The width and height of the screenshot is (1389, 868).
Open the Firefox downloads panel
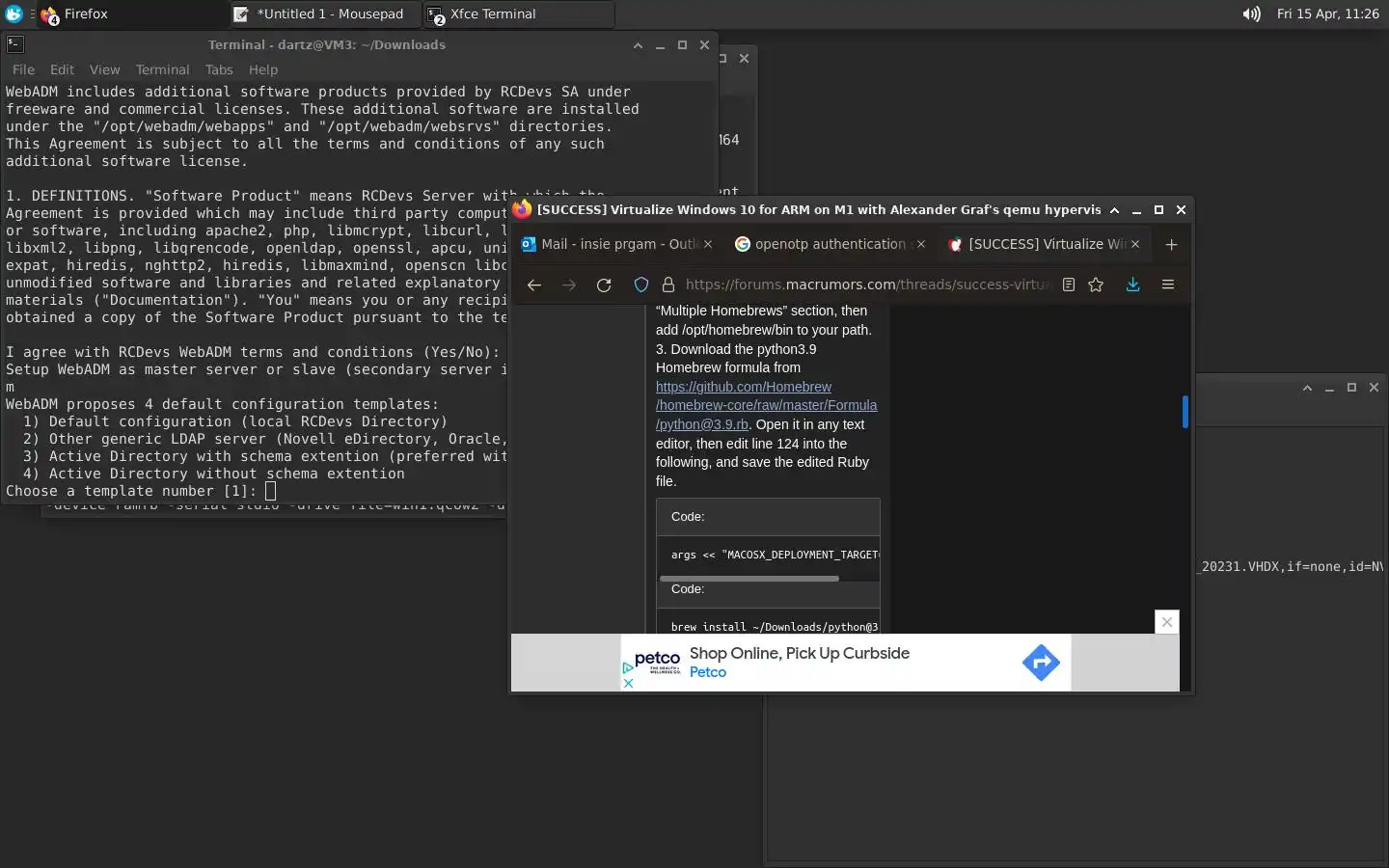point(1132,285)
